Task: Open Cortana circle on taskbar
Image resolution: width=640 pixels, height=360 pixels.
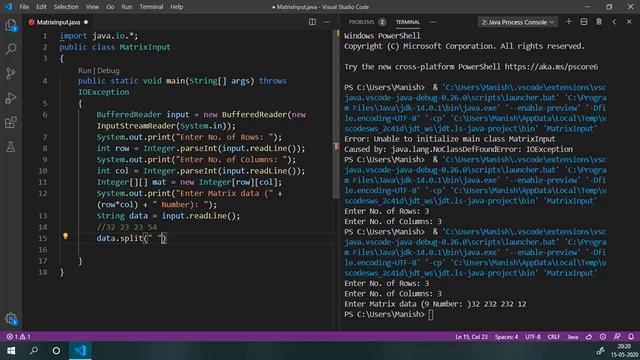Action: (56, 351)
